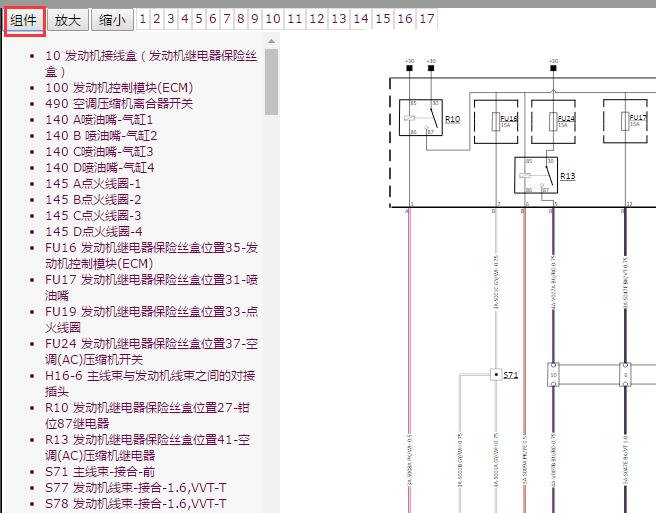The image size is (656, 513).
Task: Click the R13 label in the diagram
Action: click(x=568, y=176)
